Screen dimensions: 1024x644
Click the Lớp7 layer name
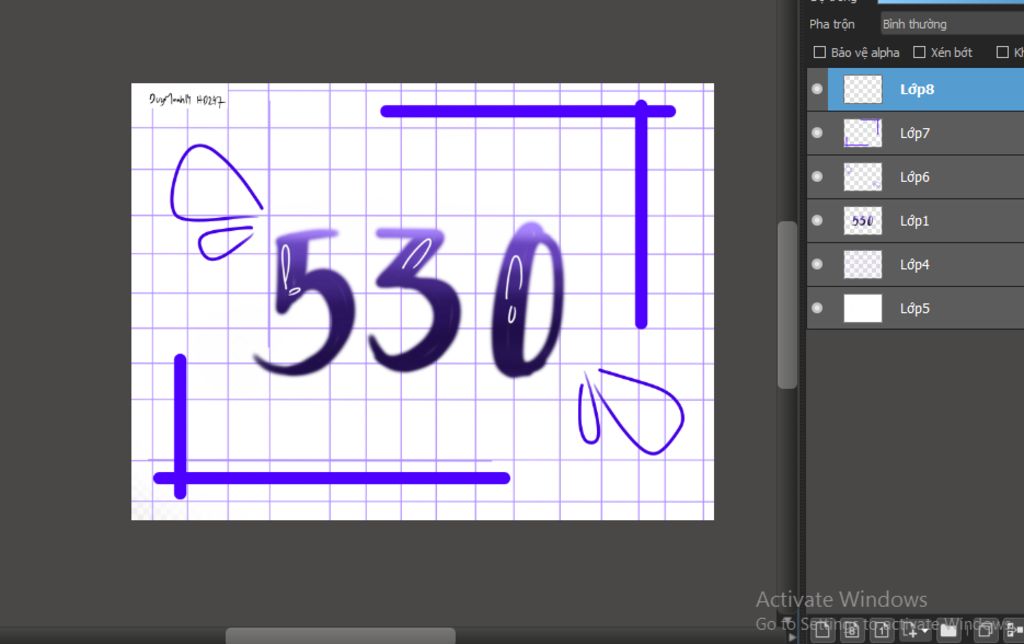point(915,133)
